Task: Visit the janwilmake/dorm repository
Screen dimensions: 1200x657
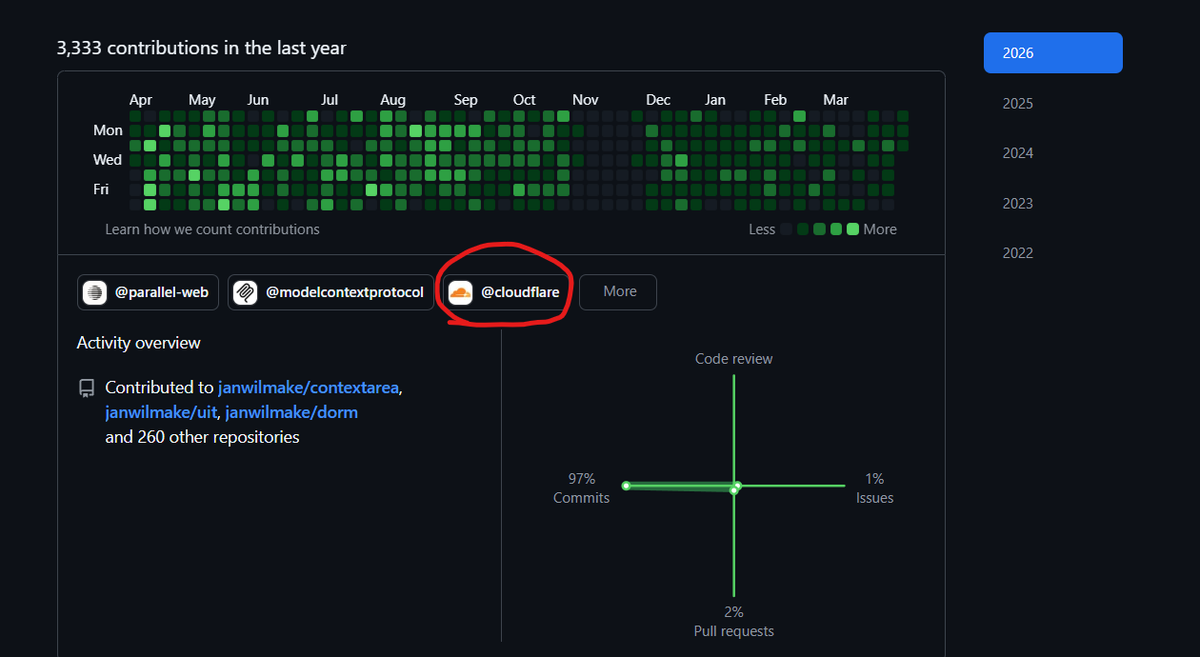Action: 291,412
